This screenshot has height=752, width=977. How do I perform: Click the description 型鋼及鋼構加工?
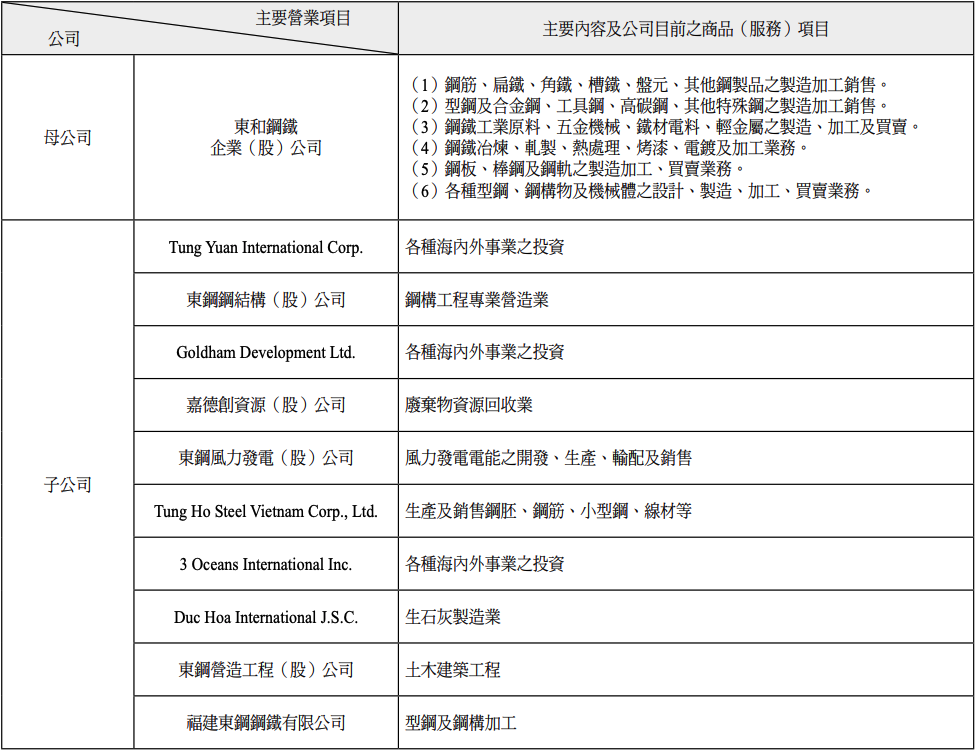coord(460,723)
